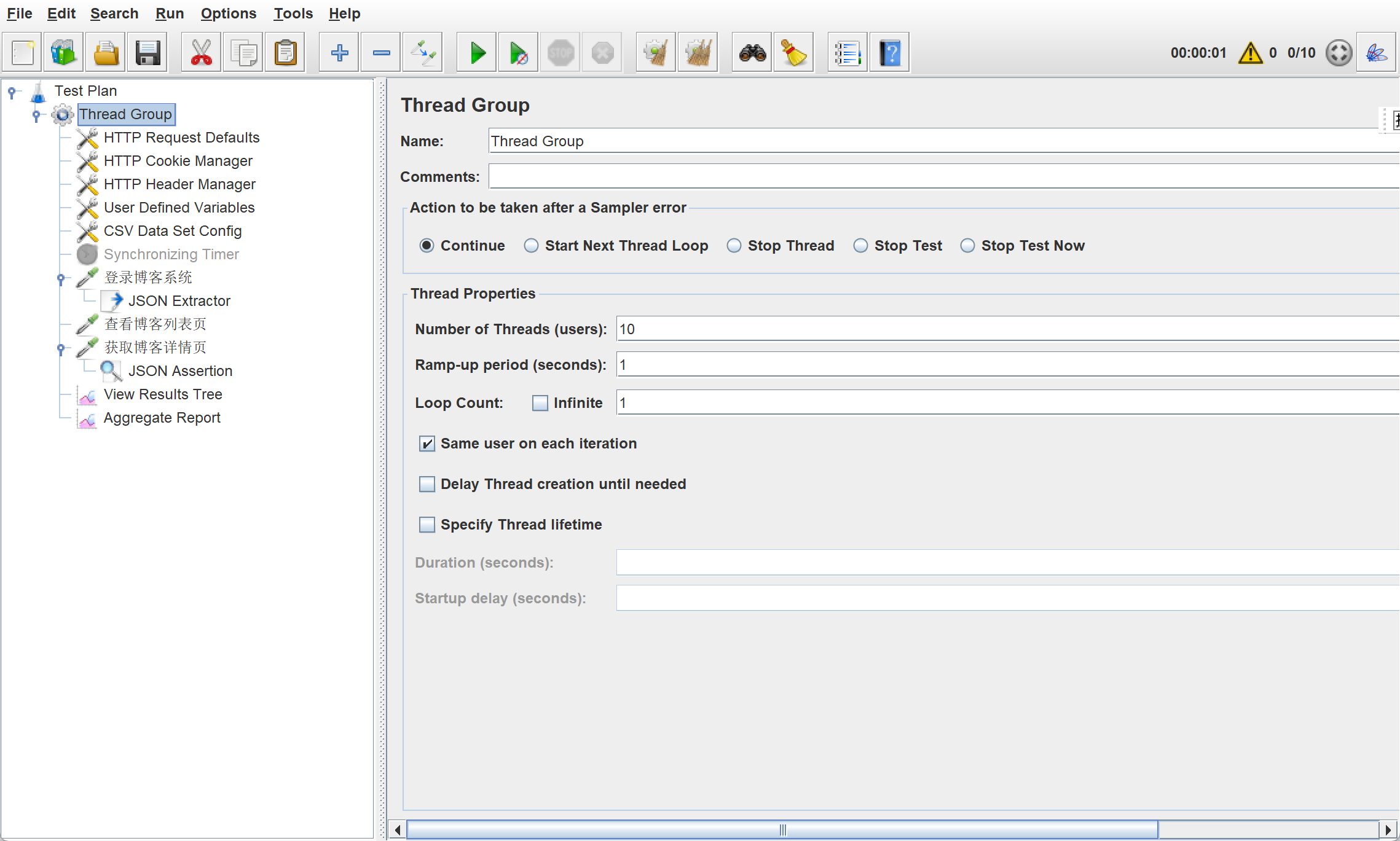
Task: Collapse the Test Plan root node
Action: tap(12, 92)
